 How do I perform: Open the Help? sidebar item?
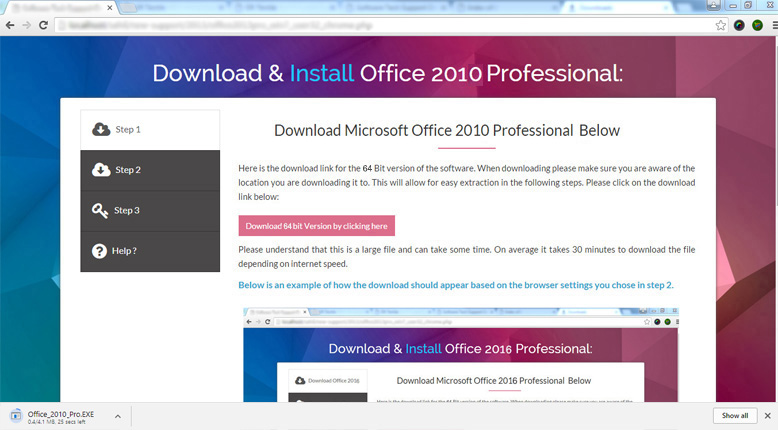(150, 251)
